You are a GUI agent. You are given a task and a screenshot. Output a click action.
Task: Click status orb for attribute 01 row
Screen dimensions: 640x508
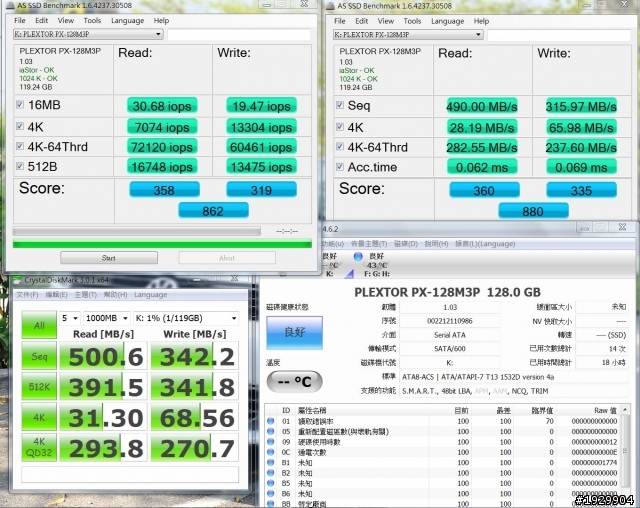coord(270,421)
